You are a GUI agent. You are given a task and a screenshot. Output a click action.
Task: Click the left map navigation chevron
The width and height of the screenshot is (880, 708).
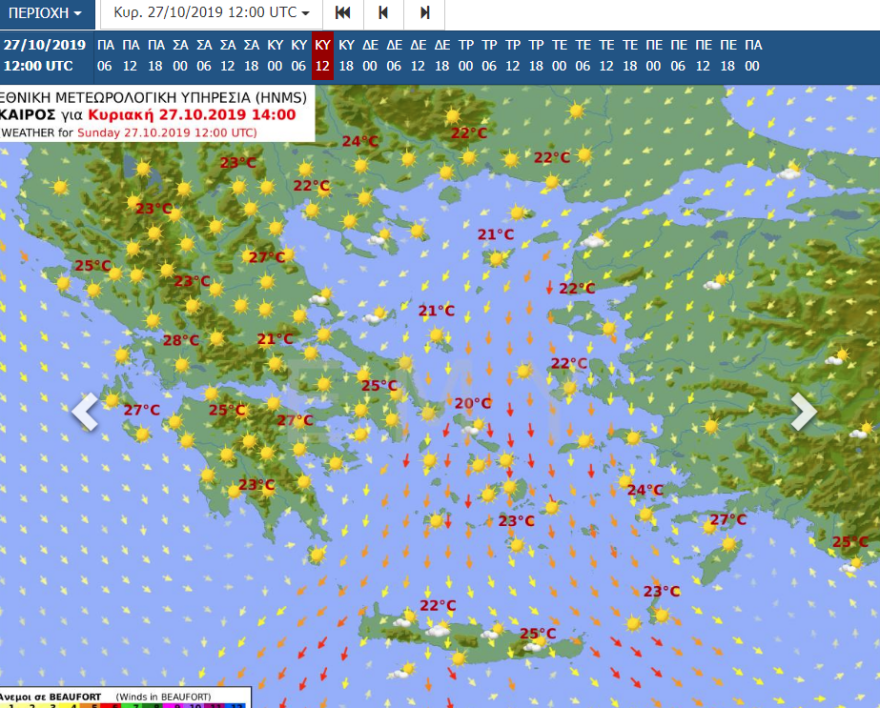pyautogui.click(x=85, y=410)
